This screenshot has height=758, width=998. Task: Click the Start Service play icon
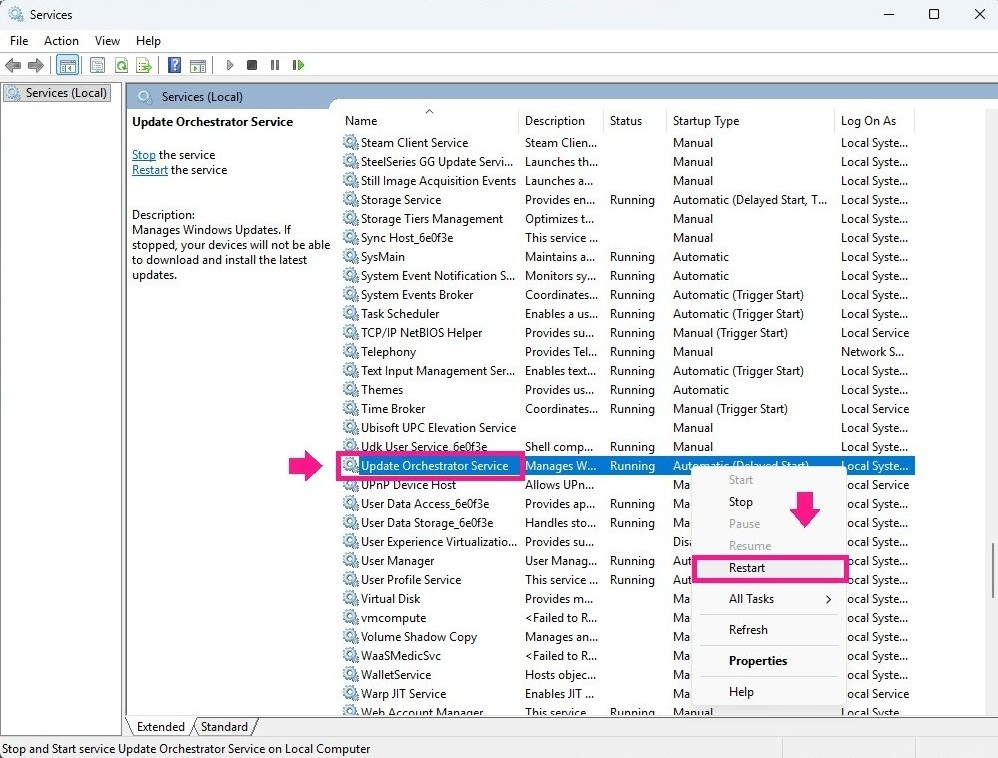tap(230, 65)
